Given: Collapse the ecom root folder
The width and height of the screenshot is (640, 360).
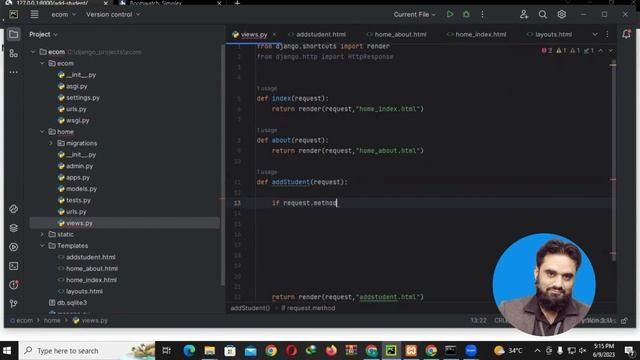Looking at the screenshot, I should (x=33, y=52).
